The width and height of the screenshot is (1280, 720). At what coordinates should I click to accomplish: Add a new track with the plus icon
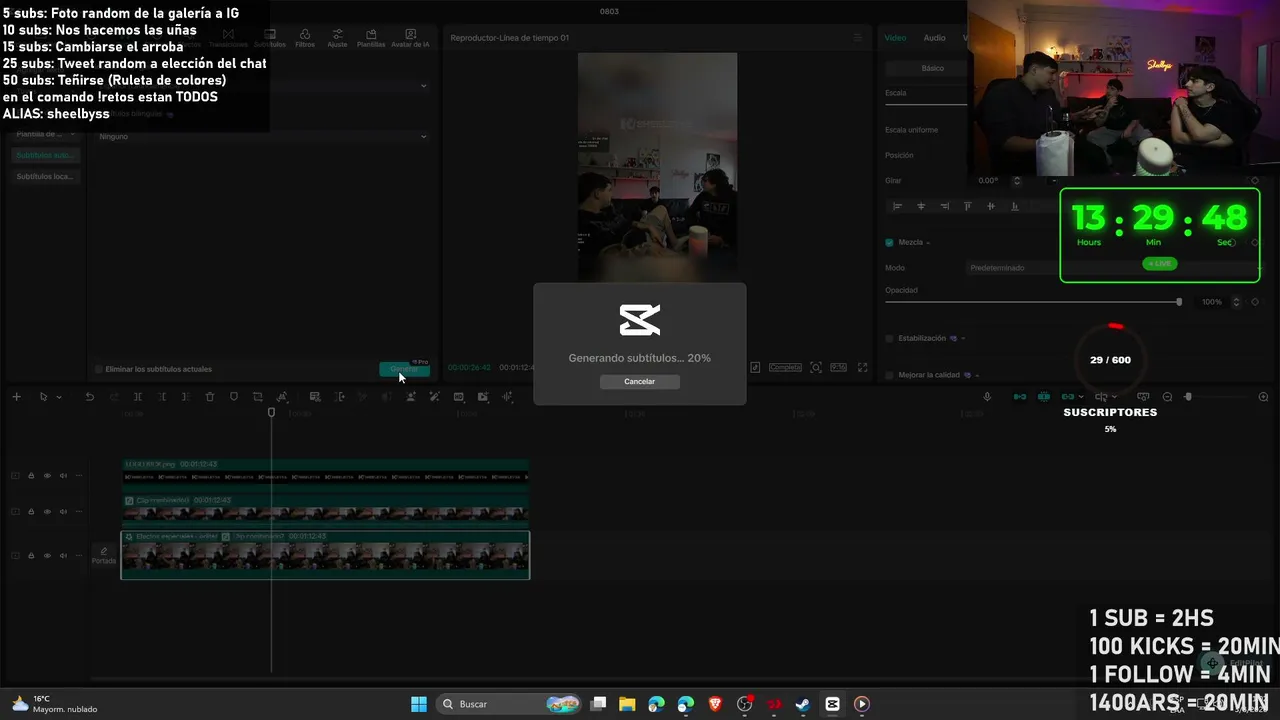(16, 397)
